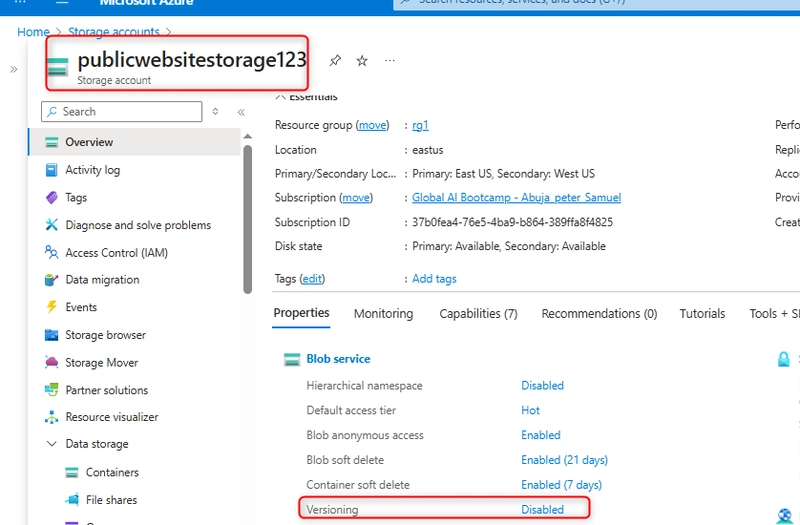
Task: Click the Resource visualizer icon
Action: 52,417
